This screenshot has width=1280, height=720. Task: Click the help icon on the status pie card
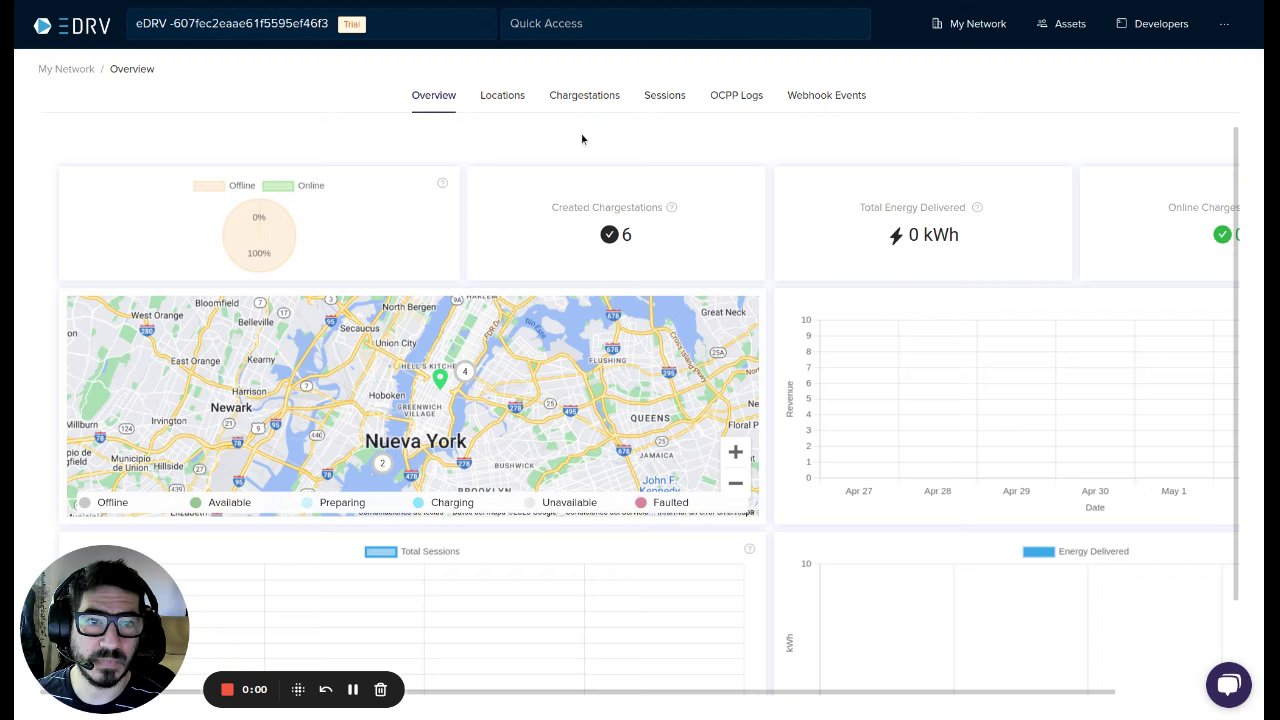pyautogui.click(x=442, y=183)
